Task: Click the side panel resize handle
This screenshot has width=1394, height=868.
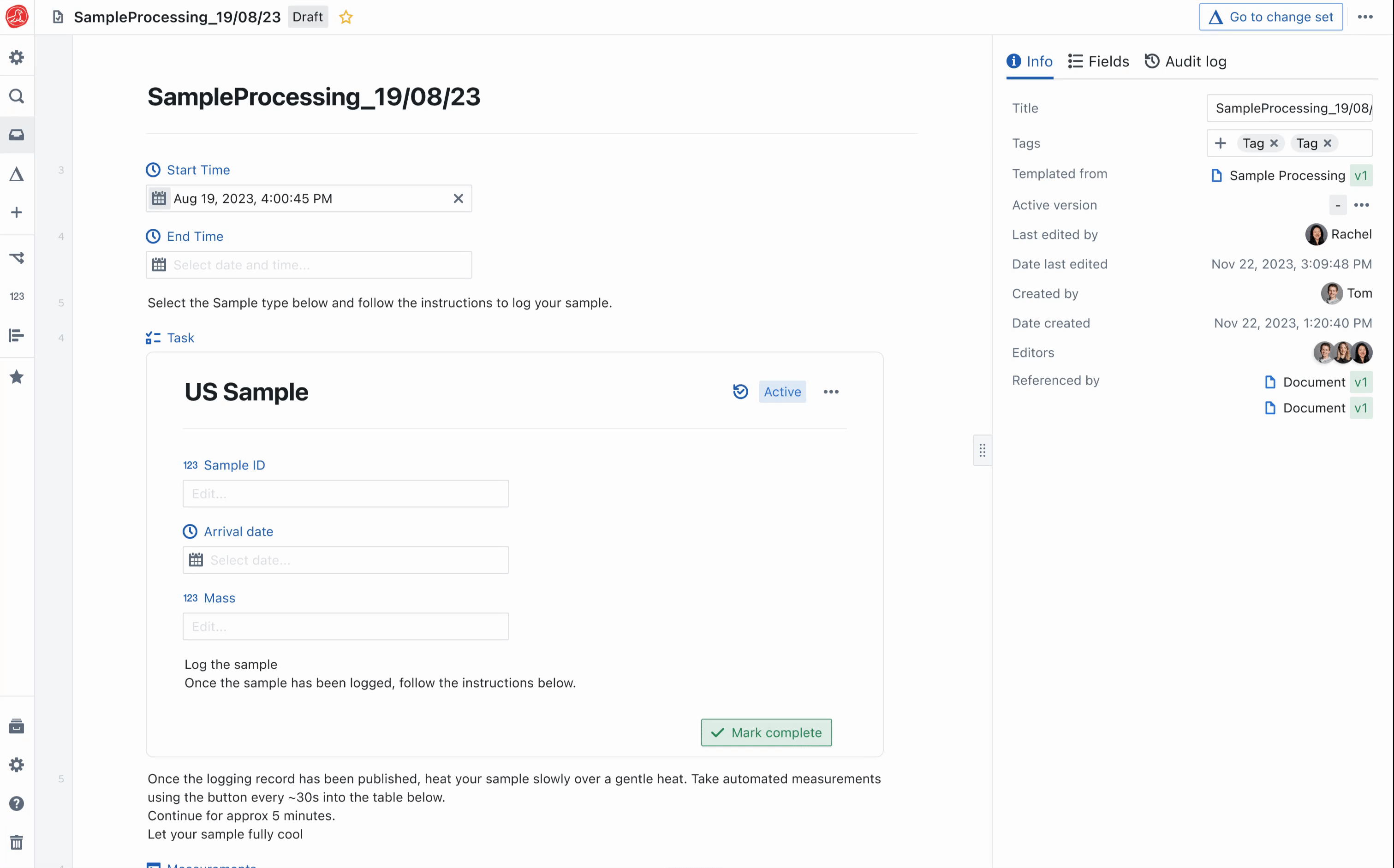Action: [x=983, y=451]
